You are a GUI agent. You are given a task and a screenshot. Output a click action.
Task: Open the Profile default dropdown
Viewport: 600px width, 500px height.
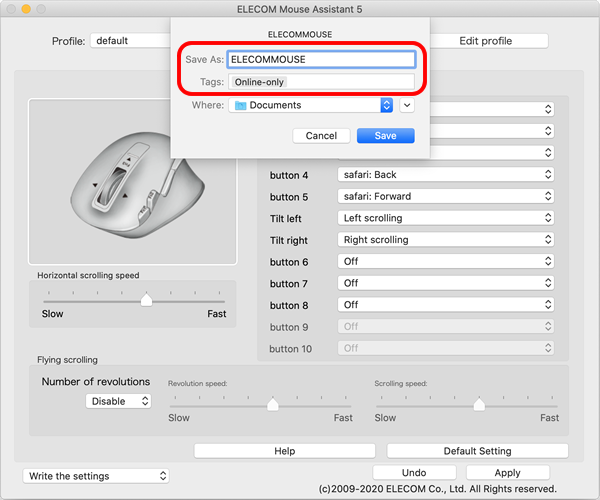[130, 41]
